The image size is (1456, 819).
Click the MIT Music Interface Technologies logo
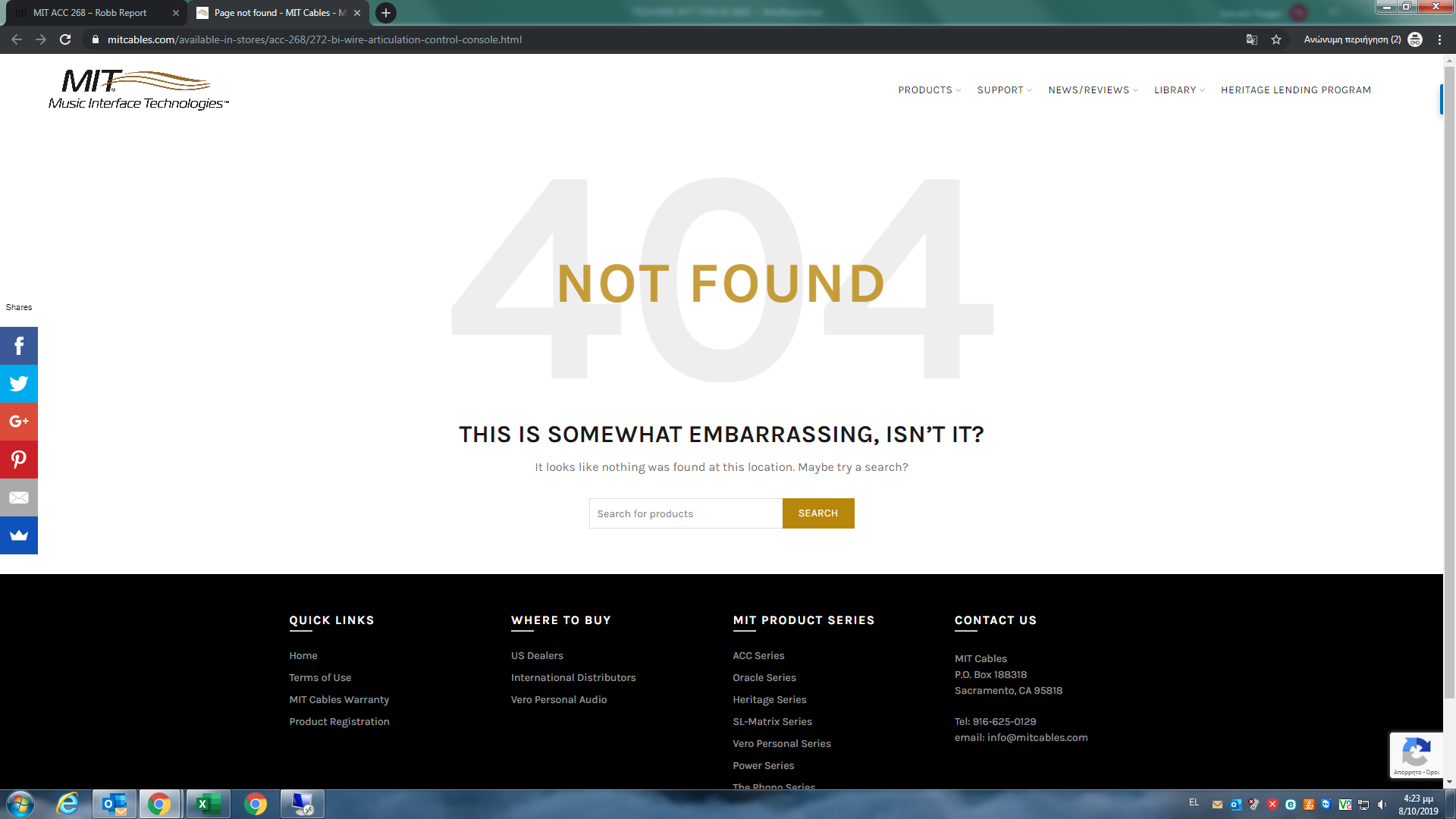click(139, 89)
